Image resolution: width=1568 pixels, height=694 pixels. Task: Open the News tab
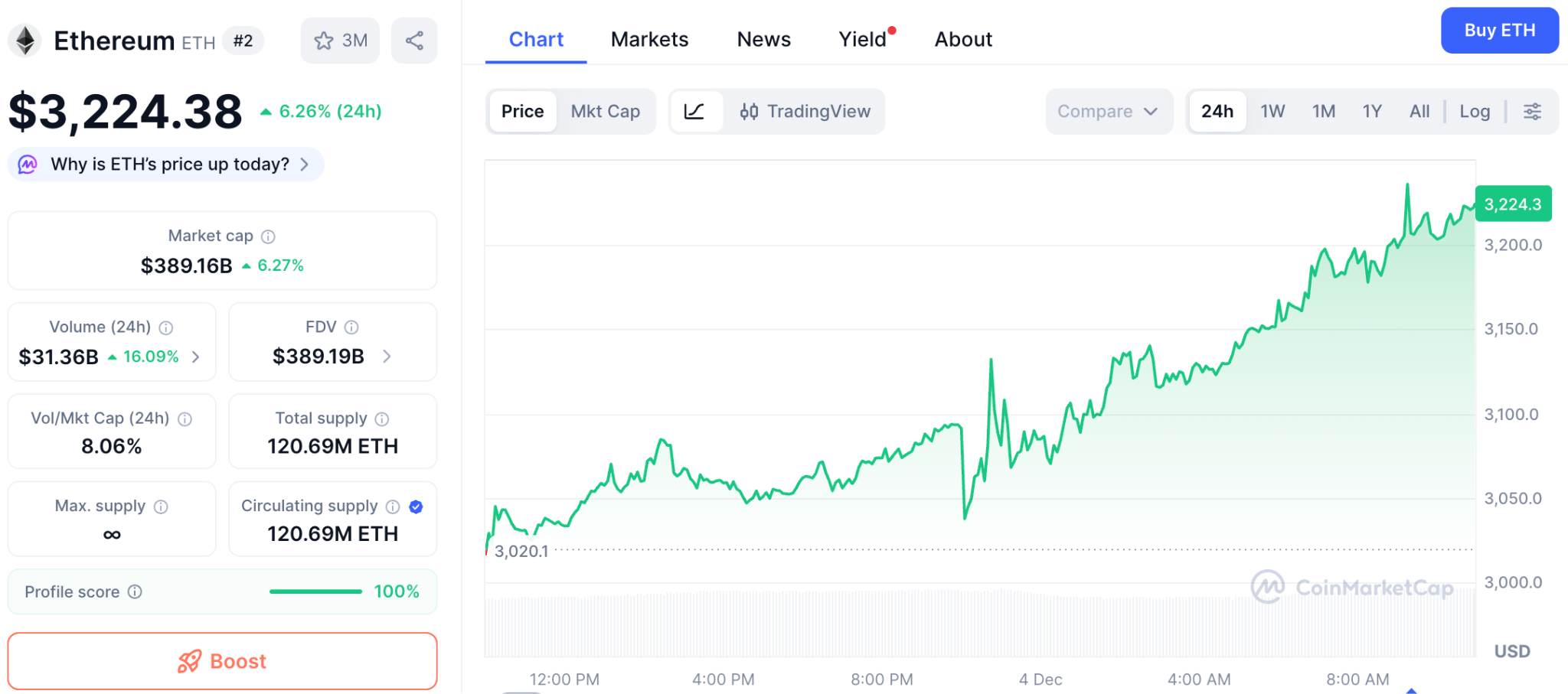pyautogui.click(x=763, y=39)
